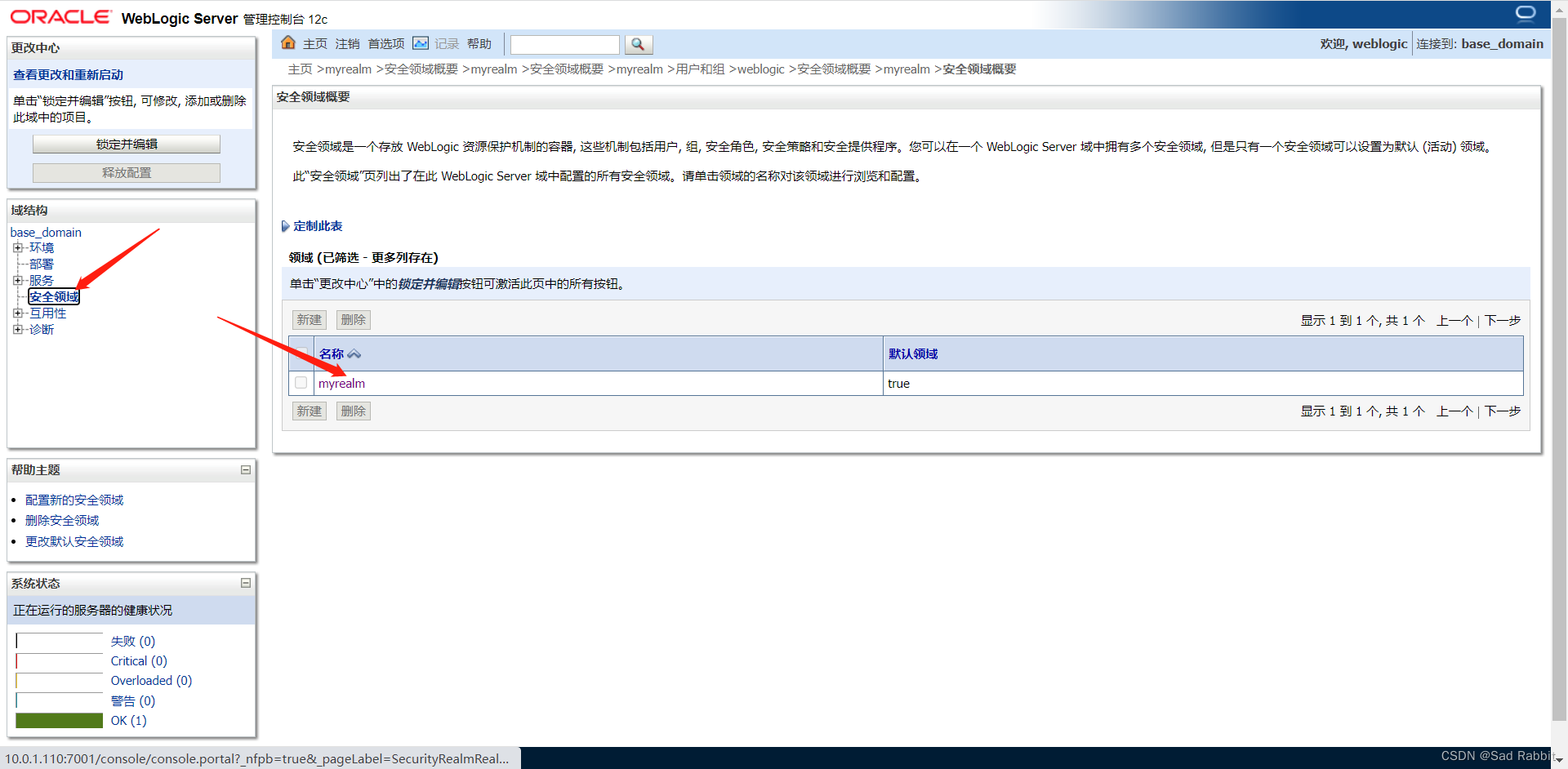Click 查看更改和重新启动 link

point(68,74)
